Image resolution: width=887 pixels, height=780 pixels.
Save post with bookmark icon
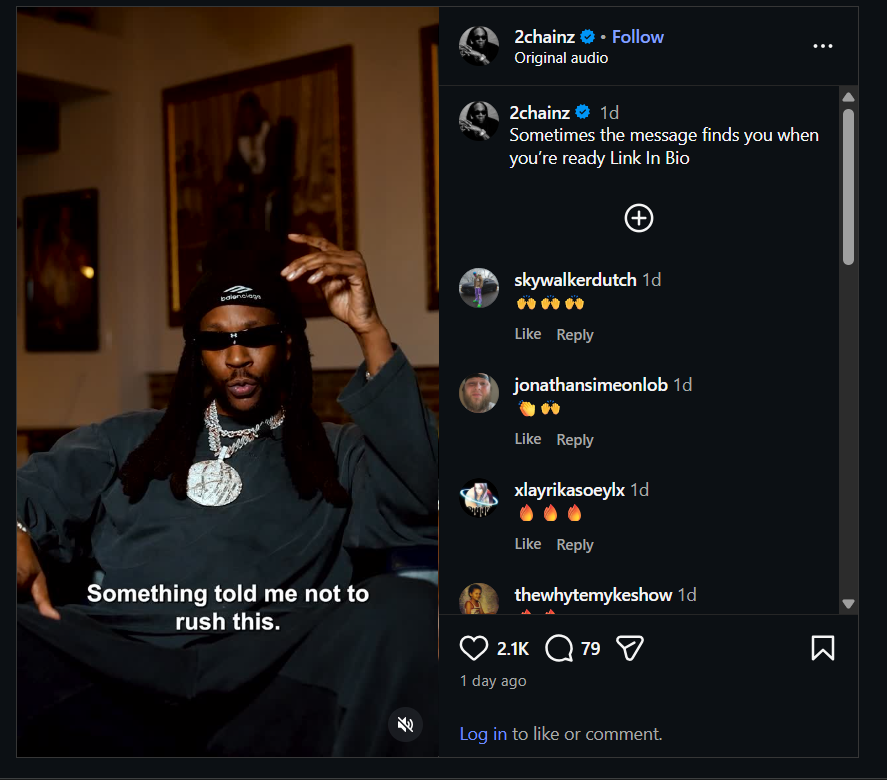point(822,649)
